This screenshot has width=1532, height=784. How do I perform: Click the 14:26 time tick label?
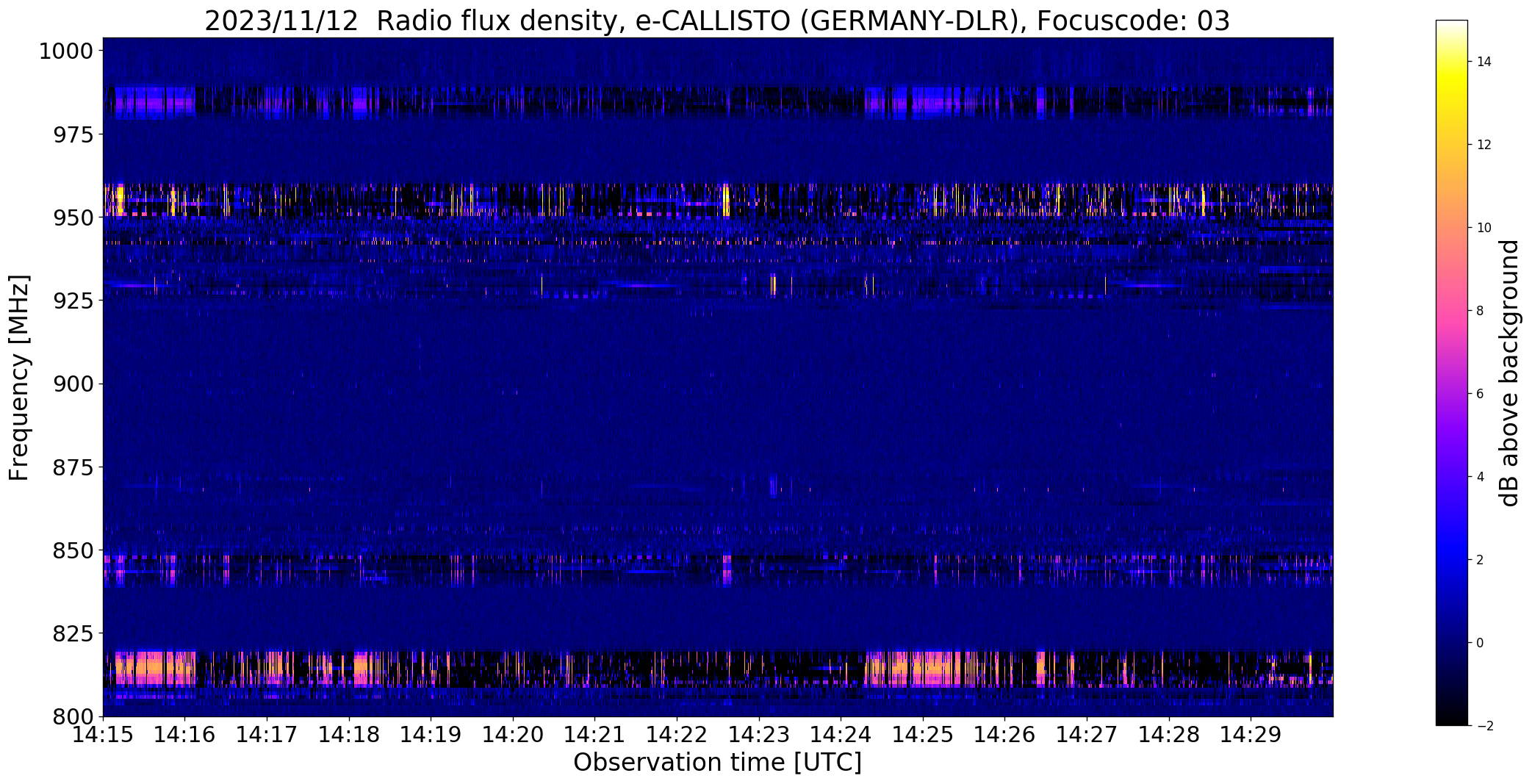pos(1005,735)
